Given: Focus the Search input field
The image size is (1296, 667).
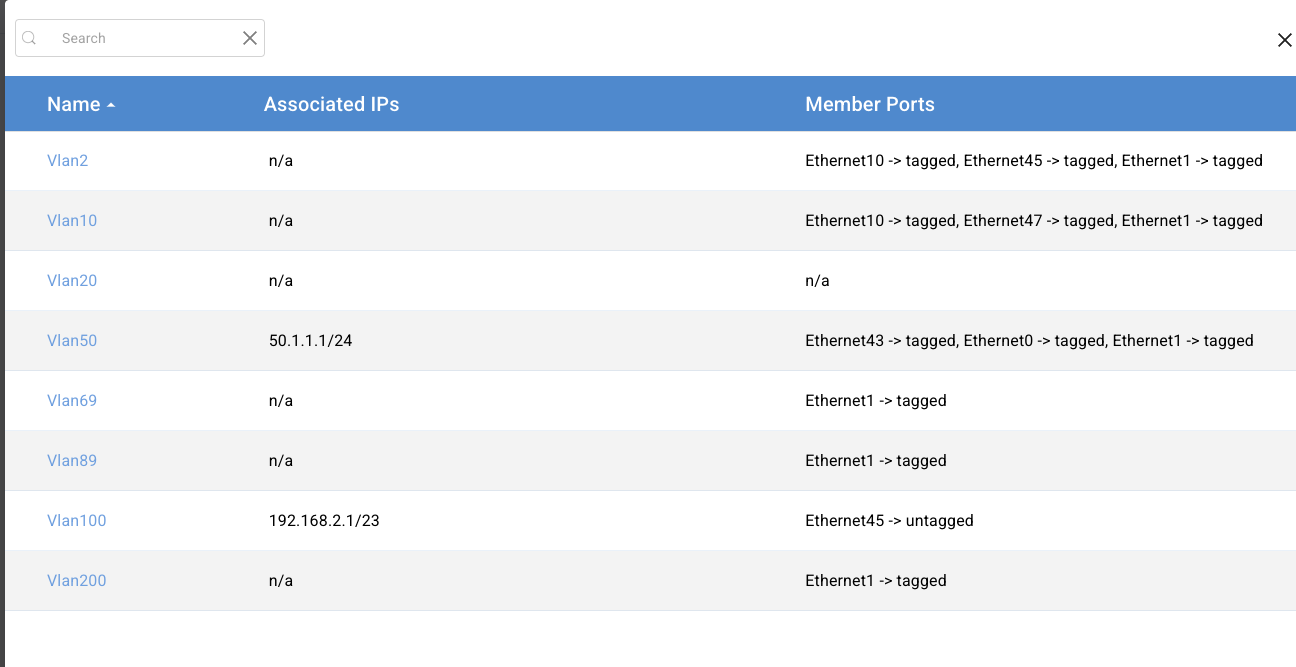Looking at the screenshot, I should 140,38.
